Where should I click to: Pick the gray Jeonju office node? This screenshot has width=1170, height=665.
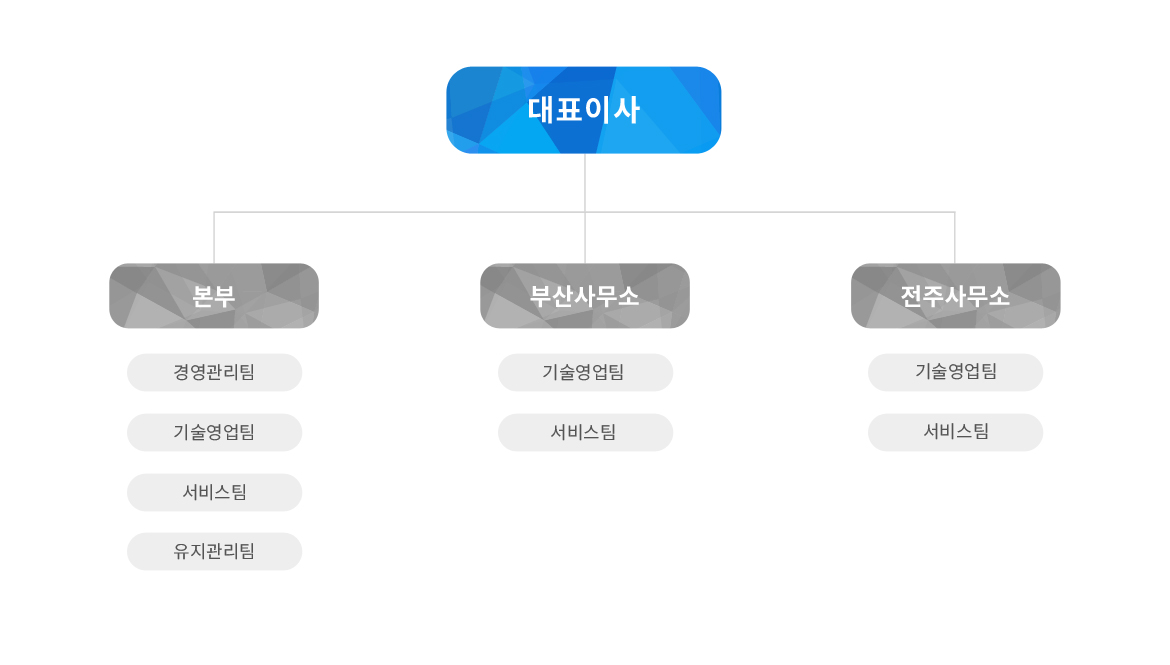pyautogui.click(x=955, y=296)
